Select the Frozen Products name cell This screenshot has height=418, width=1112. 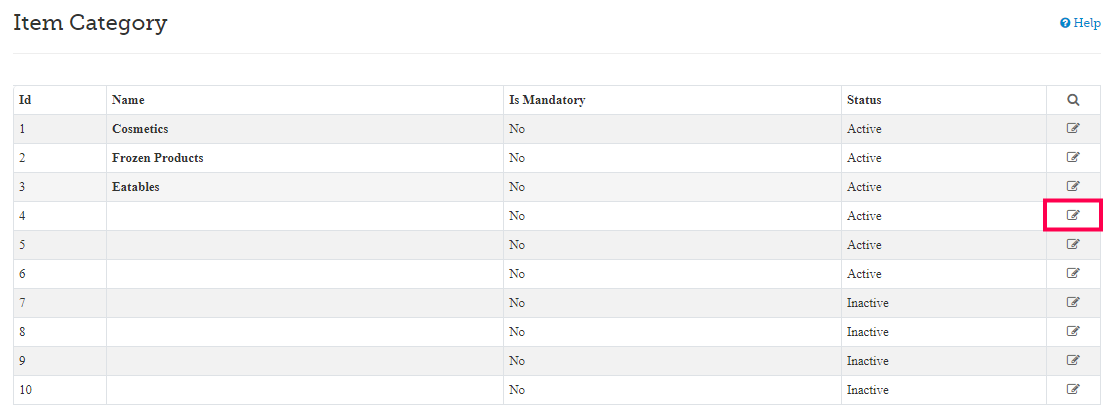coord(158,158)
